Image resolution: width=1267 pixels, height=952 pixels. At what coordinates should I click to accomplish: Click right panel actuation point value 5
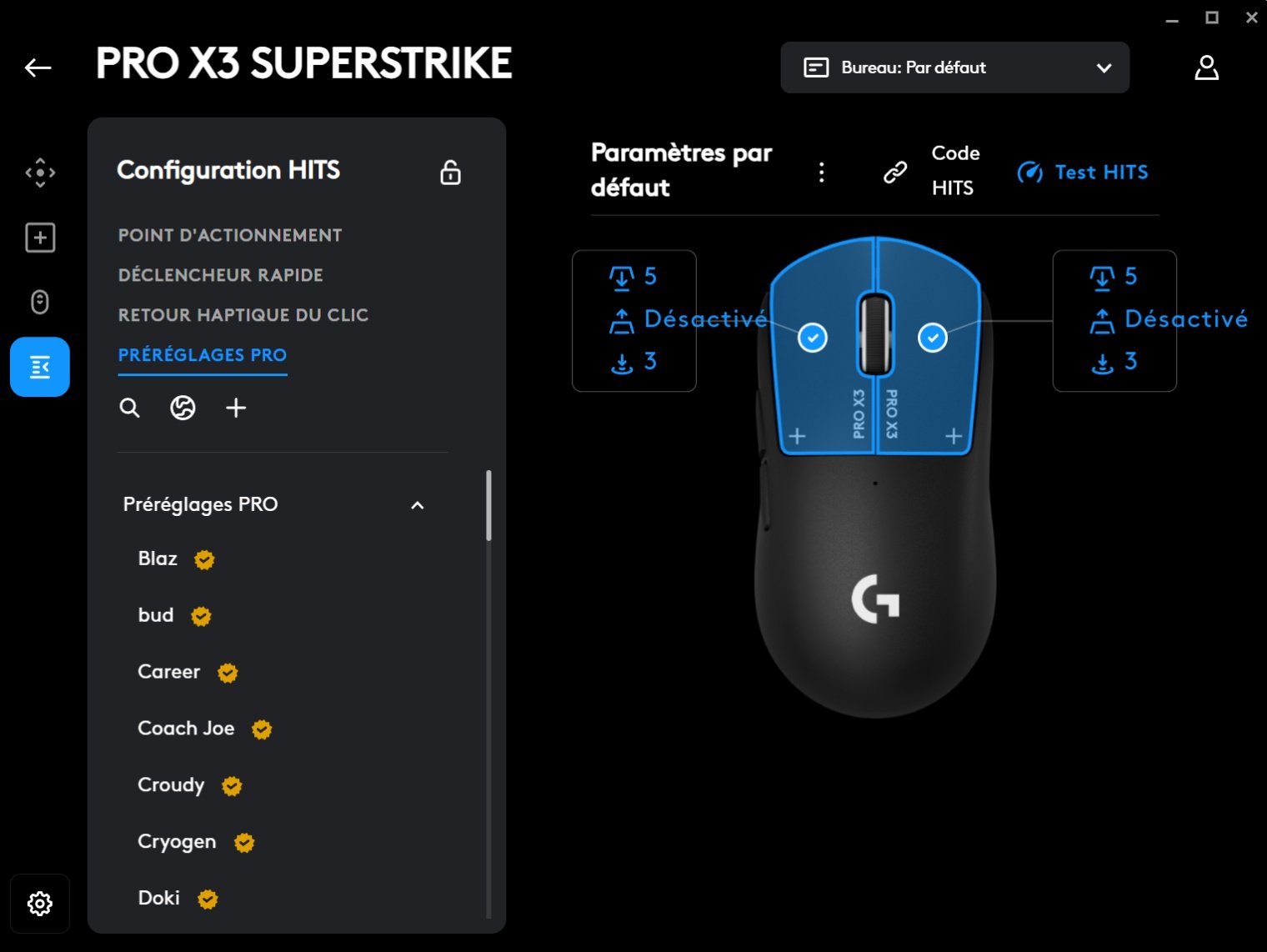(x=1130, y=276)
